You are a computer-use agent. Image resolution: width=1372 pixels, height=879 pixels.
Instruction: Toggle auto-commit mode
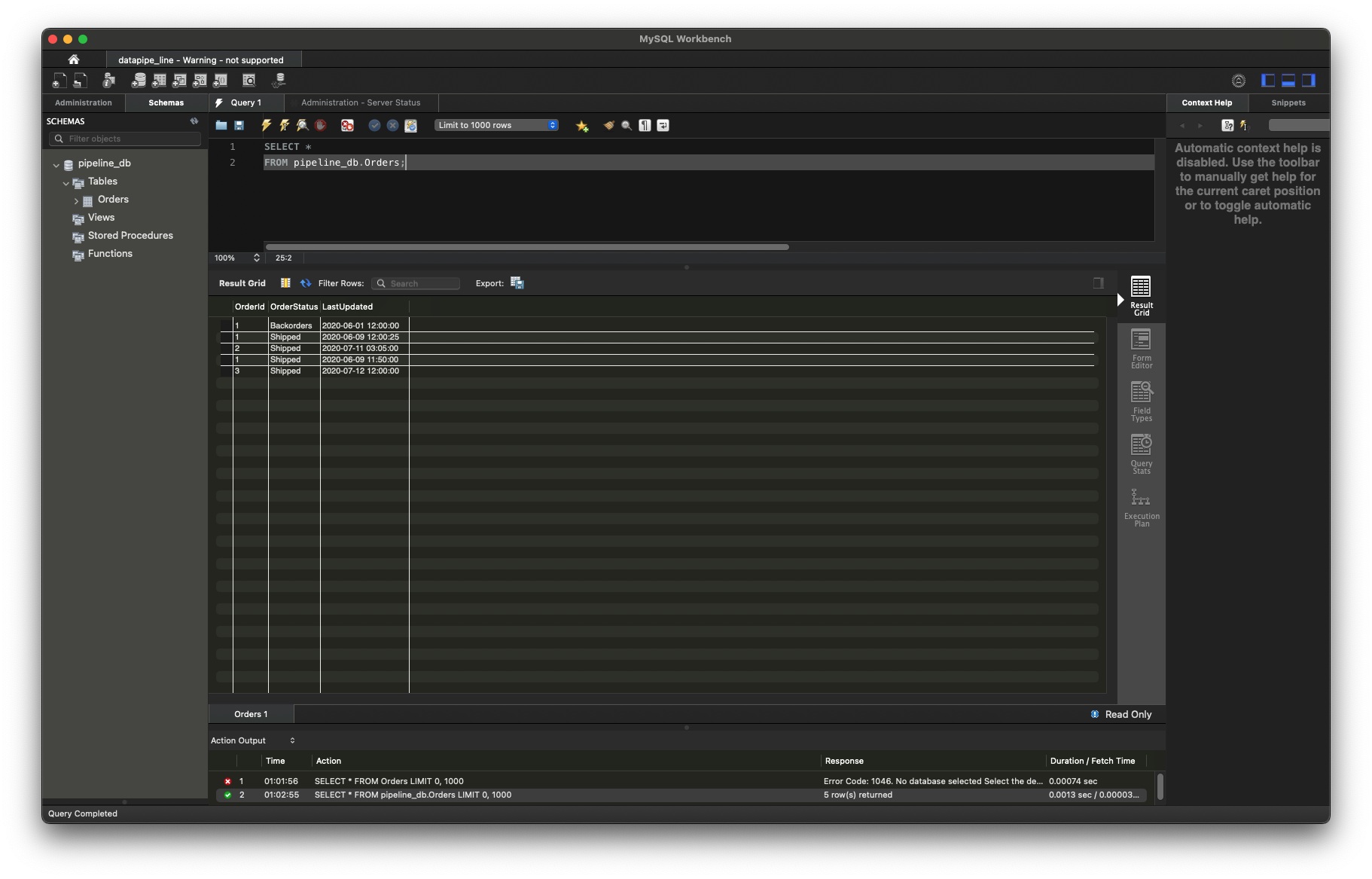tap(410, 125)
